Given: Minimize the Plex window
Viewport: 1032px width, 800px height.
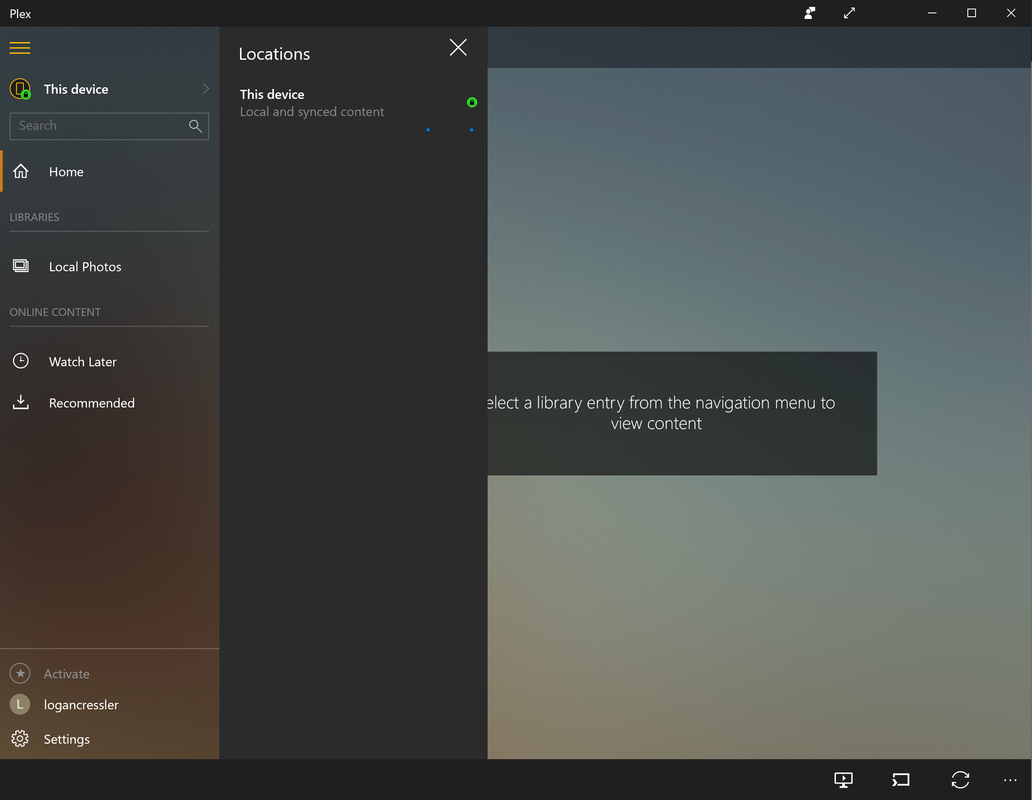Looking at the screenshot, I should pos(932,13).
